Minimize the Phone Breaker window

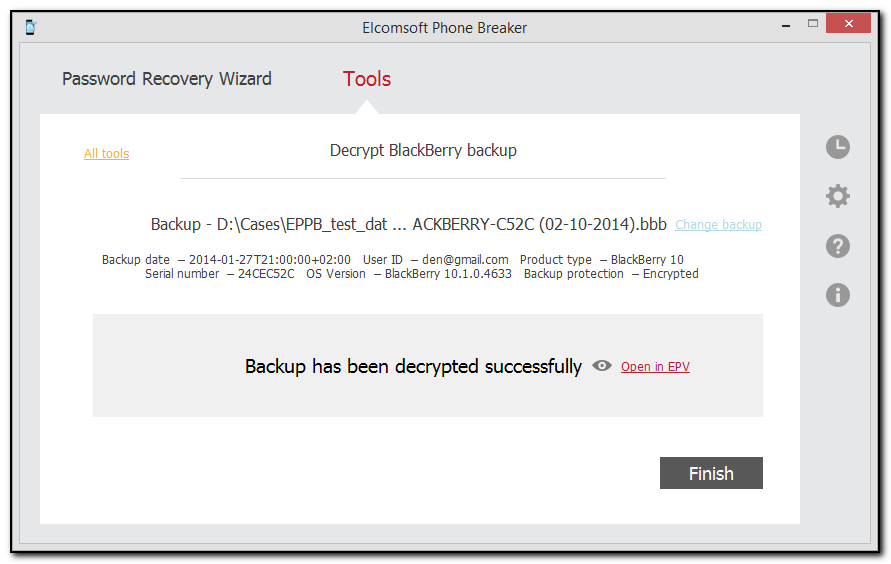coord(785,23)
